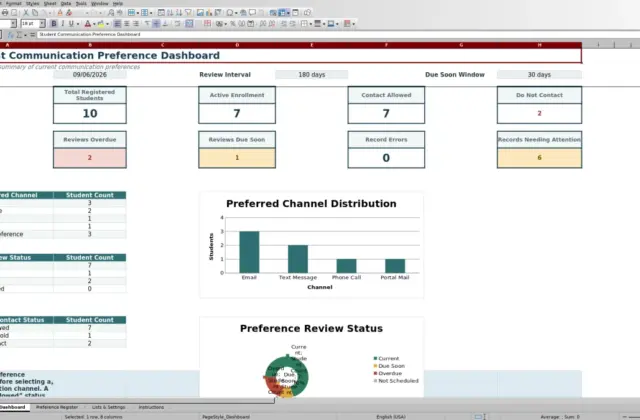The width and height of the screenshot is (640, 420).
Task: Open Print Preview from the toolbar
Action: point(14,13)
